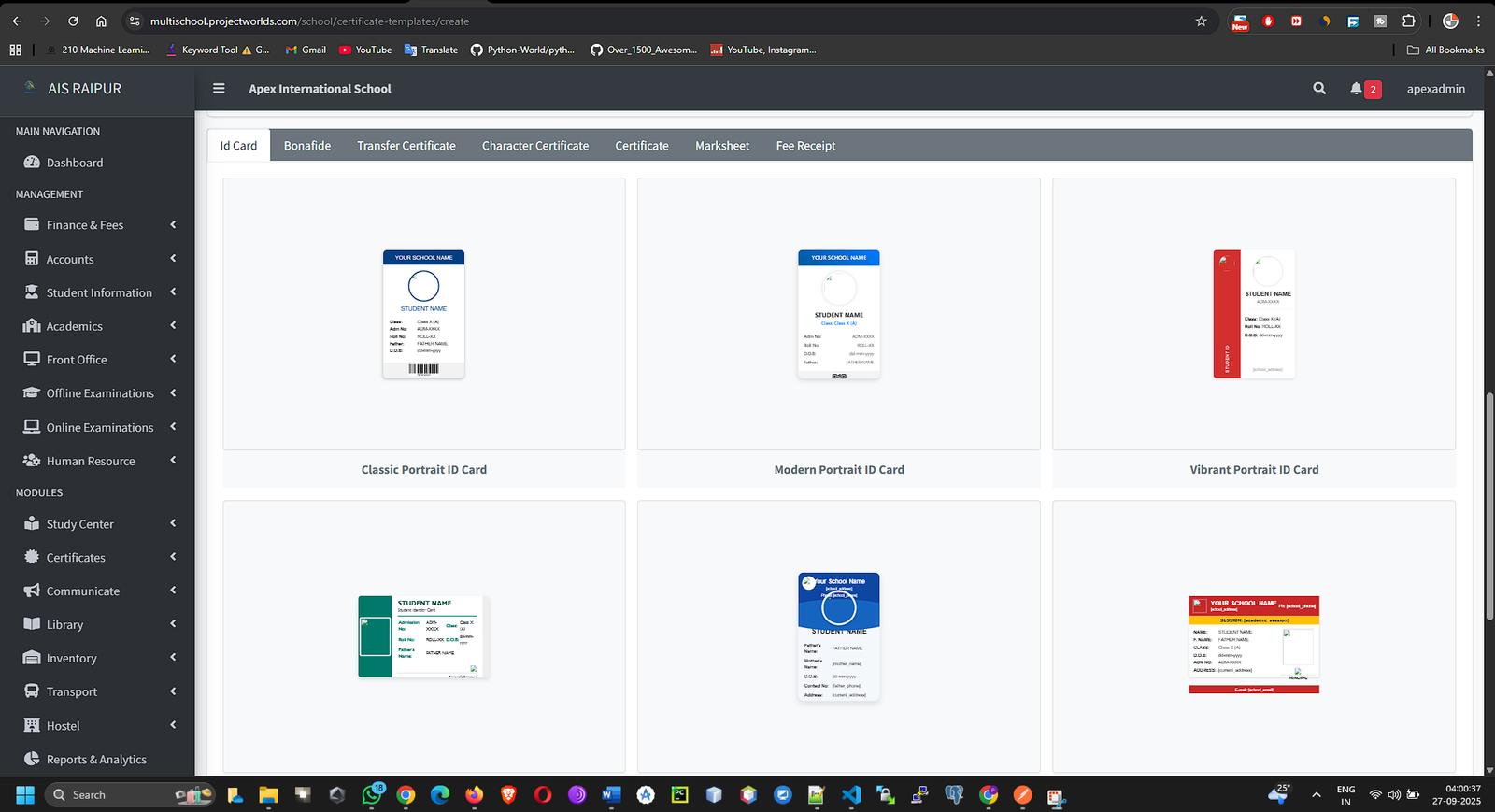Select the Classic Portrait ID Card template
Viewport: 1495px width, 812px height.
(x=423, y=314)
